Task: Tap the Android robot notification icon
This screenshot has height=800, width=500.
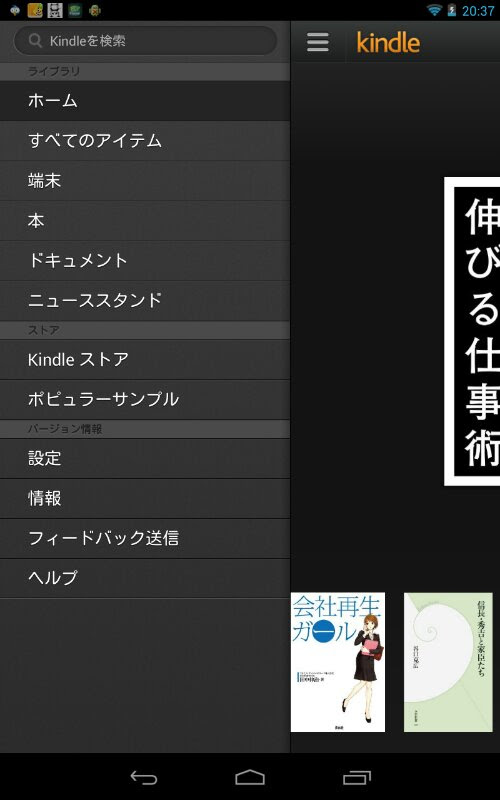Action: (x=94, y=10)
